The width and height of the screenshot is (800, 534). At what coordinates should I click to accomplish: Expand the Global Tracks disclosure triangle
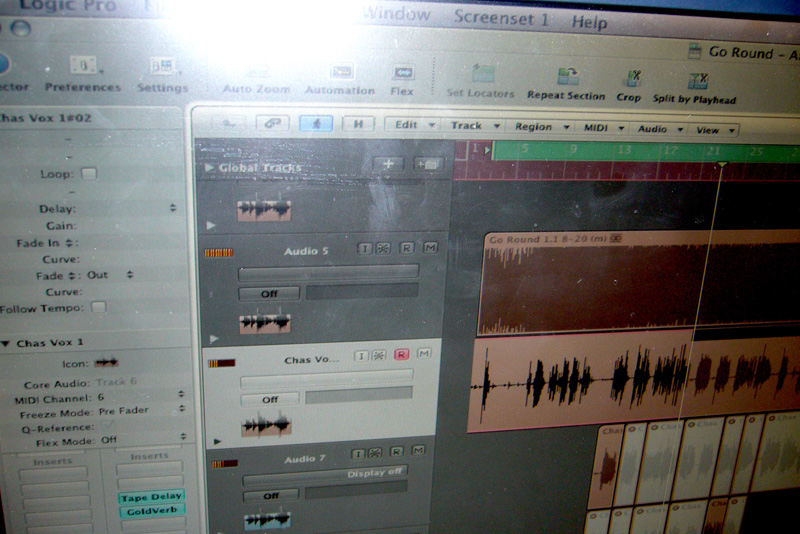pyautogui.click(x=209, y=168)
